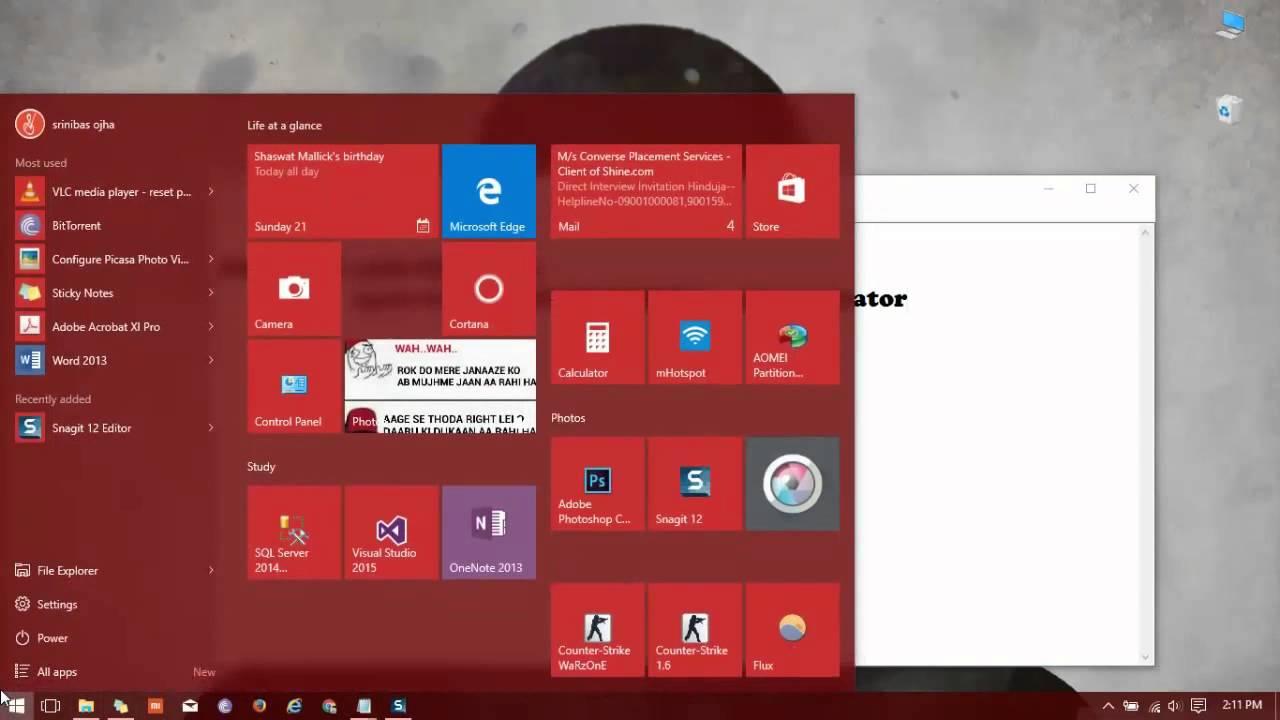This screenshot has width=1280, height=720.
Task: Launch the Calculator tile
Action: coord(597,337)
